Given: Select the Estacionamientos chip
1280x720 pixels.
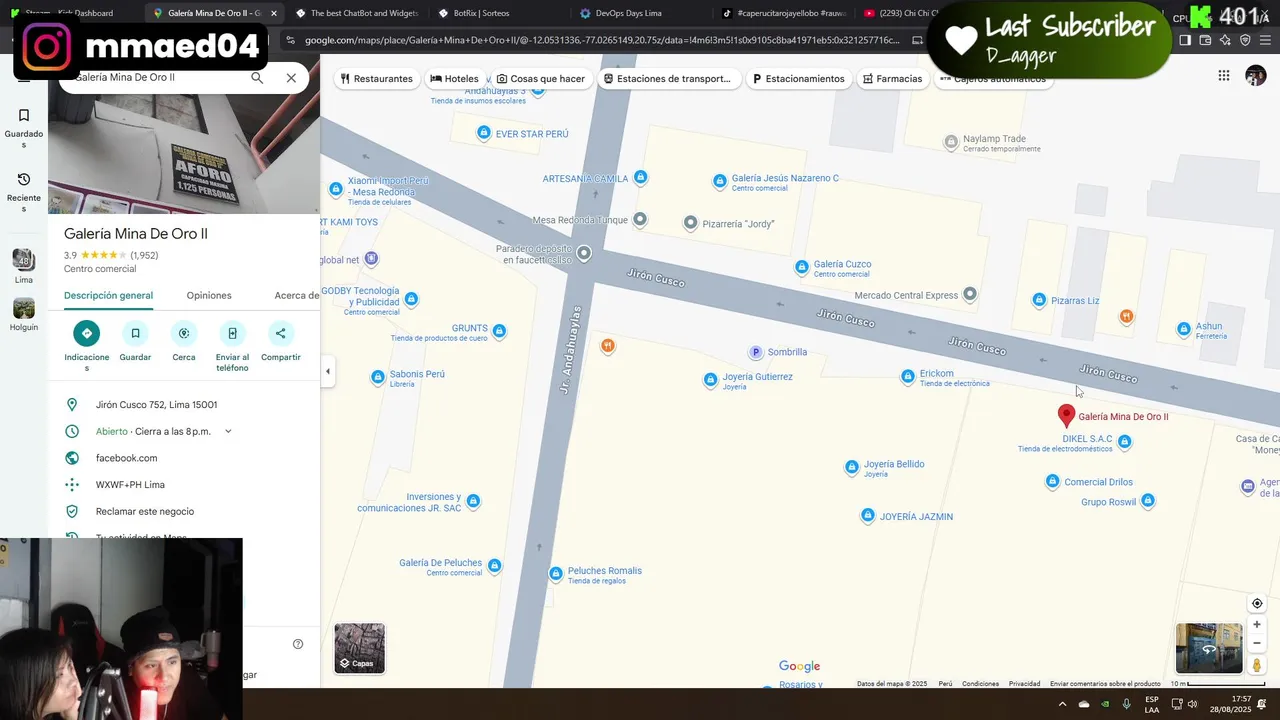Looking at the screenshot, I should [x=798, y=79].
